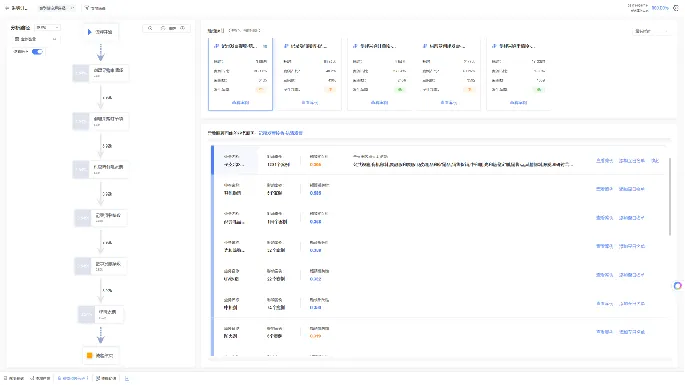Expand the second dropdown with the grid icon

pos(35,39)
